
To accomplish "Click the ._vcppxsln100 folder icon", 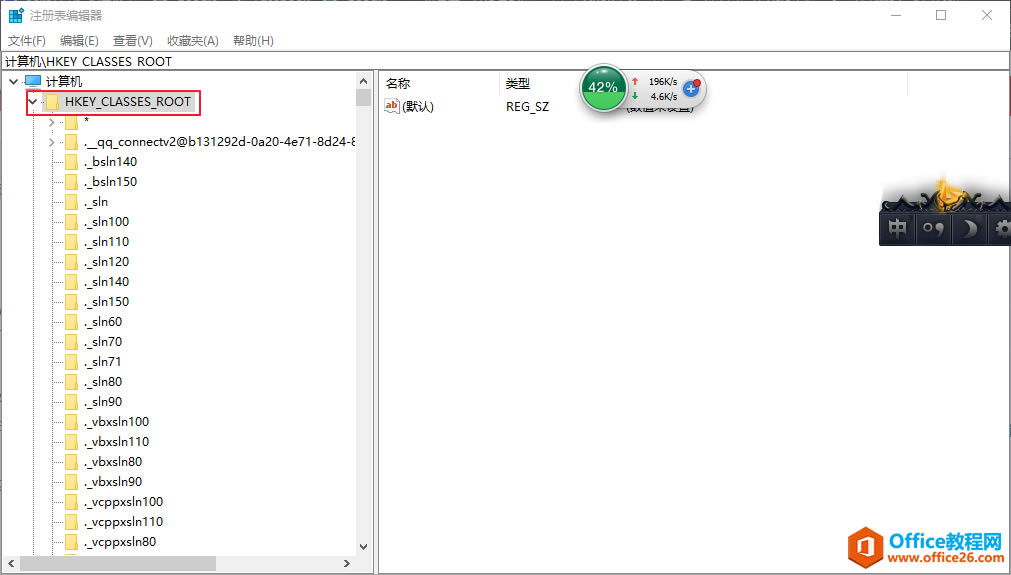I will [x=72, y=502].
